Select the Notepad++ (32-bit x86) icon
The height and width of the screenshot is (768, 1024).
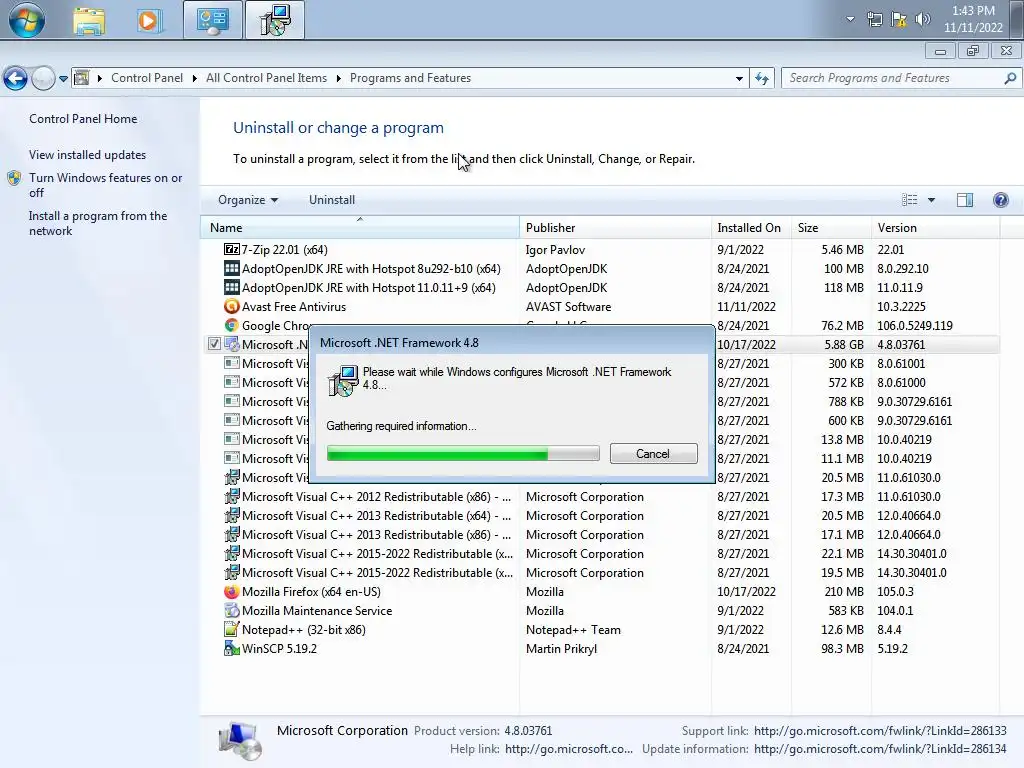click(231, 630)
